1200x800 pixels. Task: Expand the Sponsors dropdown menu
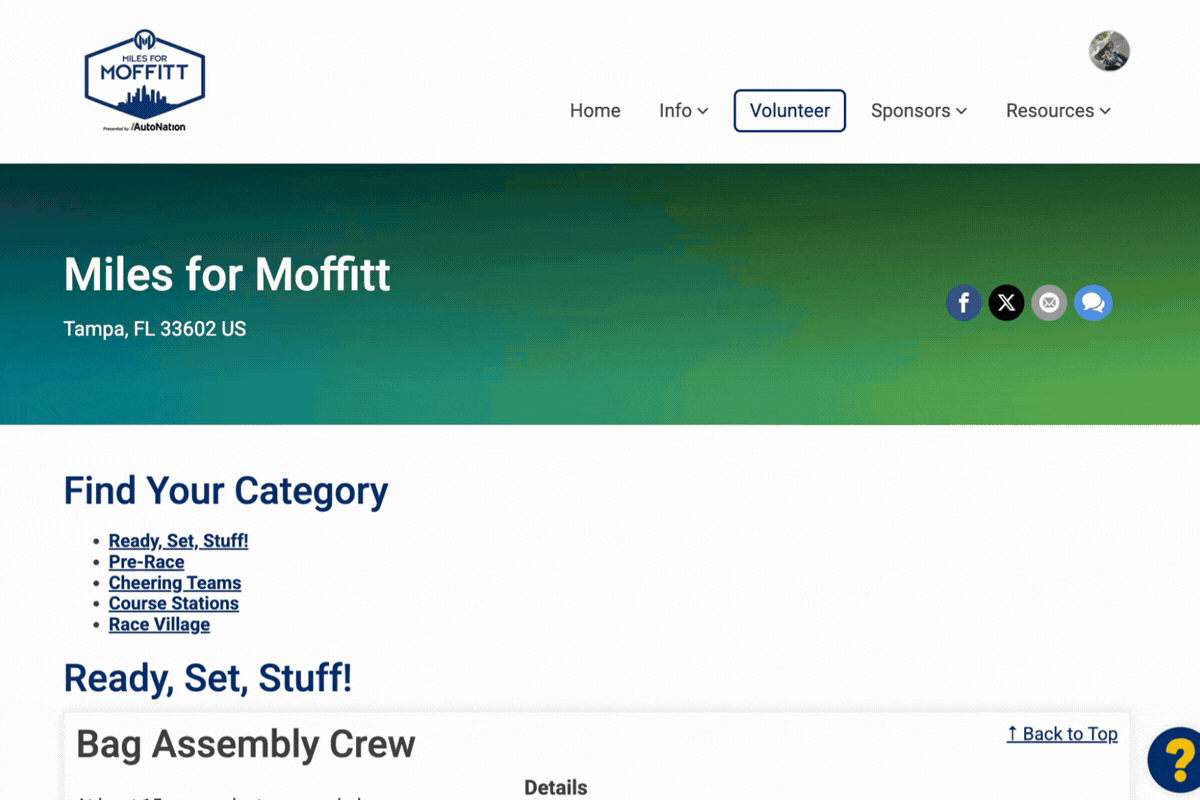coord(918,111)
